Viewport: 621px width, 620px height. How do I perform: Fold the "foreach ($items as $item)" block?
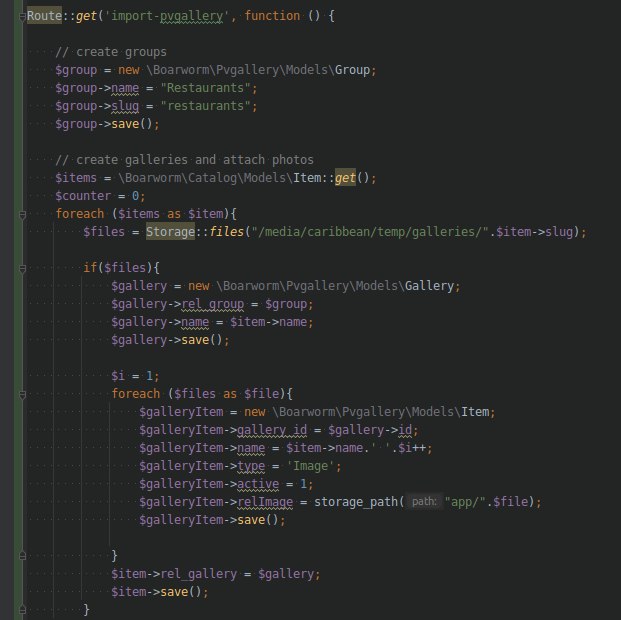[x=23, y=215]
